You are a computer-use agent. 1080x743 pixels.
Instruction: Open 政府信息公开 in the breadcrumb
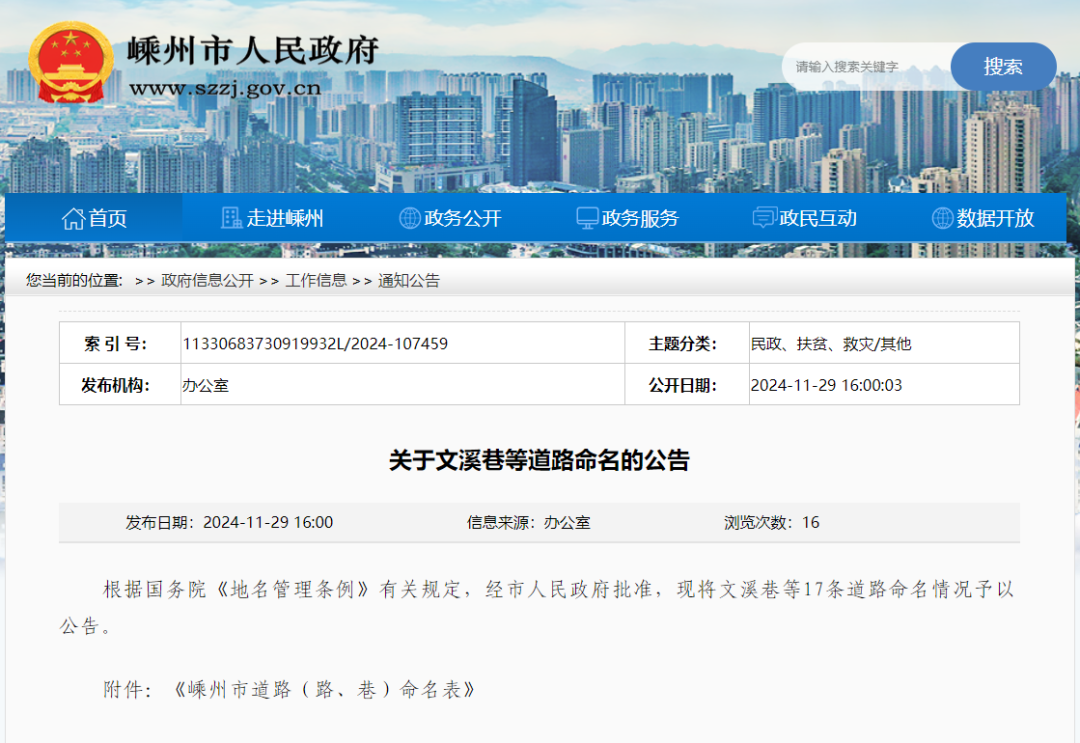pyautogui.click(x=207, y=281)
